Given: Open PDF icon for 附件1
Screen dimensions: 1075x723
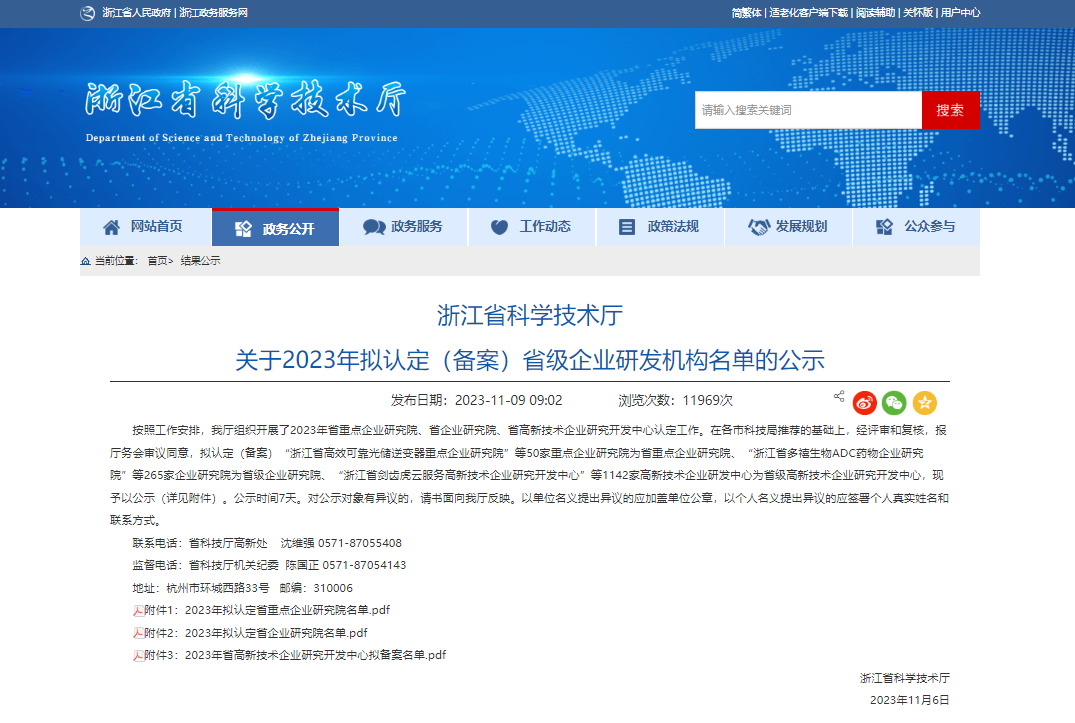Looking at the screenshot, I should [x=138, y=610].
